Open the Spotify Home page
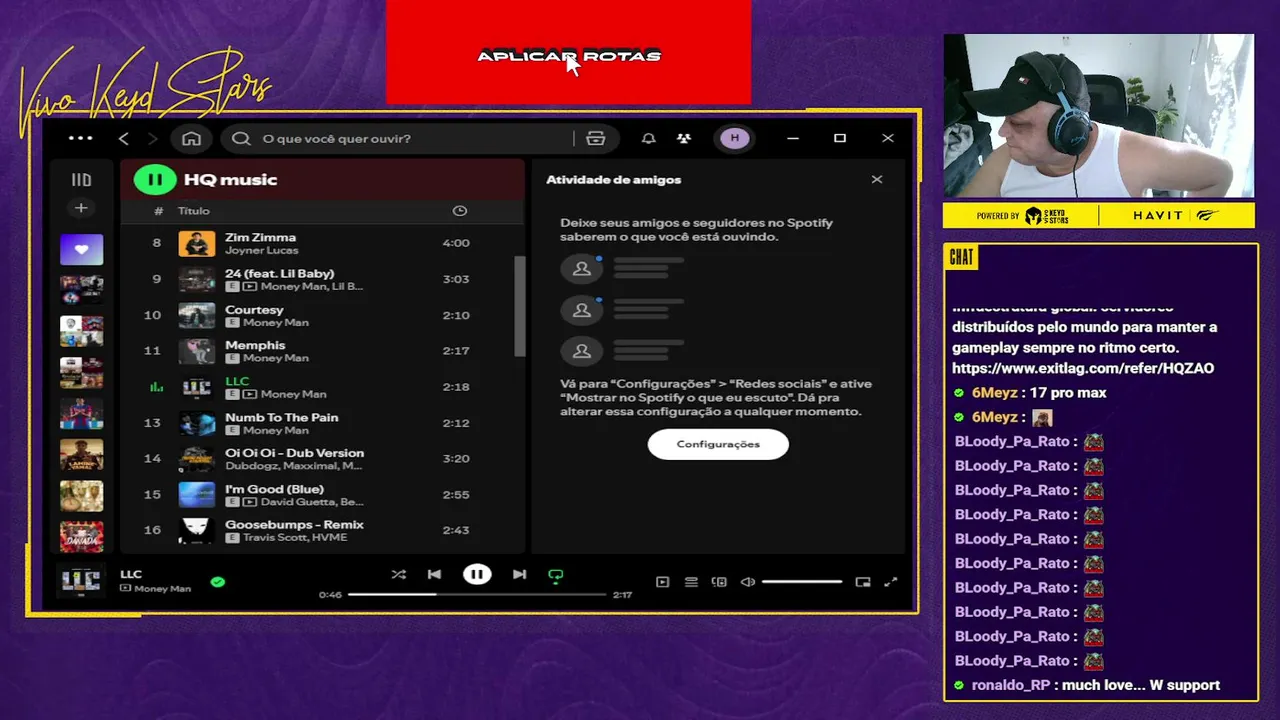 pos(192,138)
